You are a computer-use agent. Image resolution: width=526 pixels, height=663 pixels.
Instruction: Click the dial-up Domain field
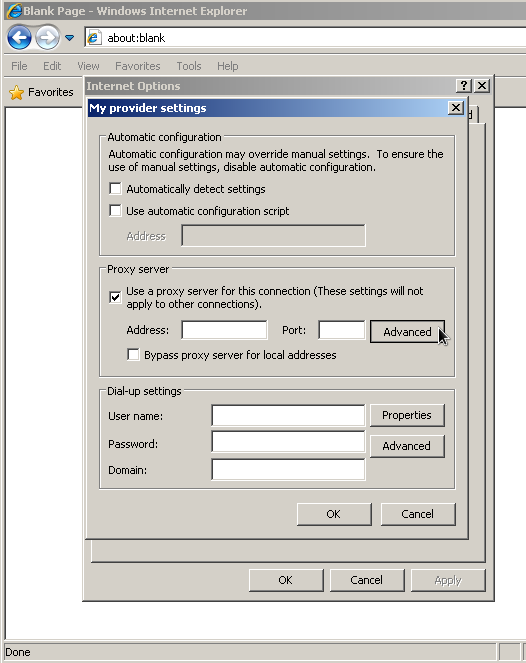click(x=288, y=470)
